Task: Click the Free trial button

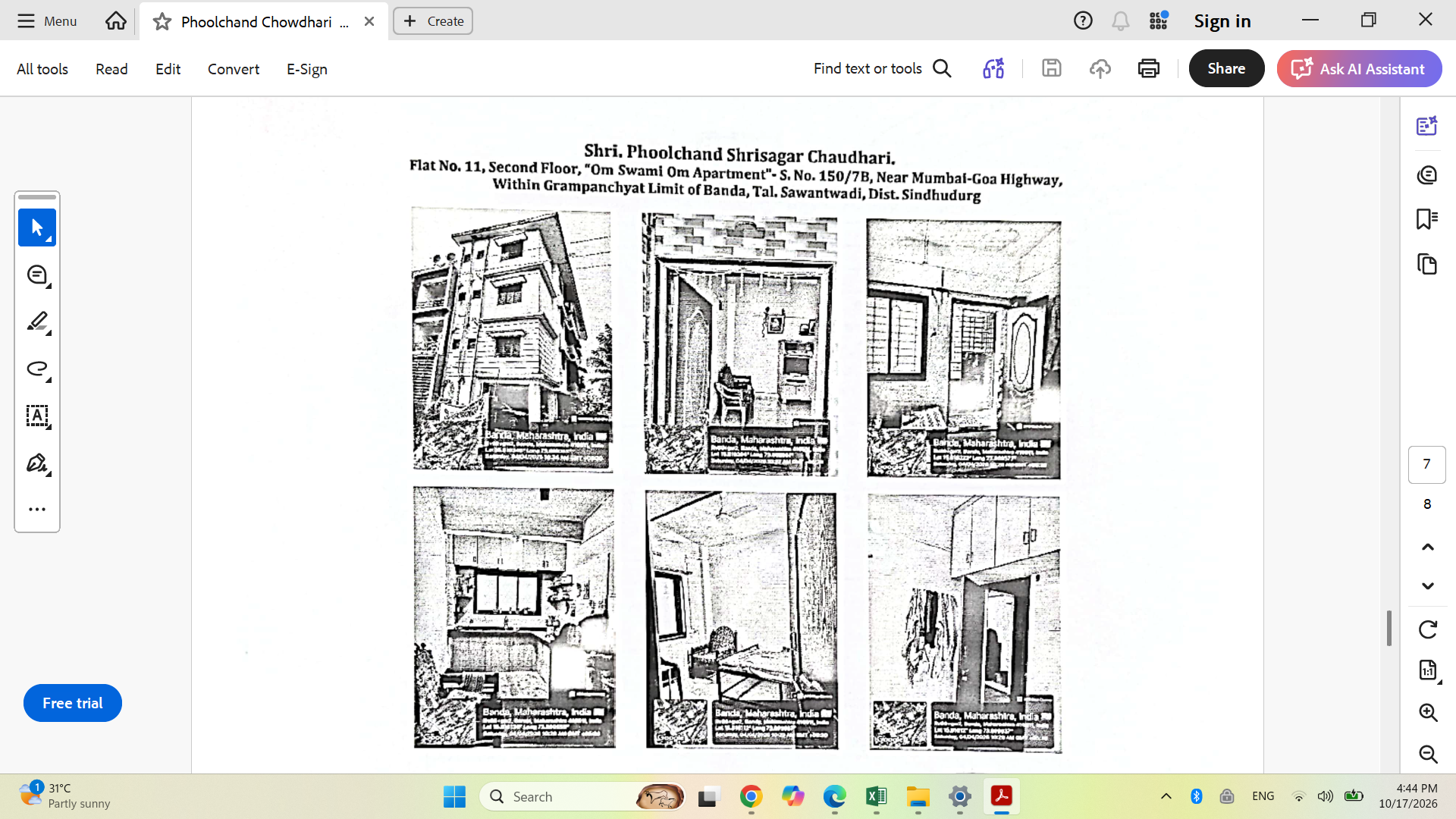Action: pos(73,703)
